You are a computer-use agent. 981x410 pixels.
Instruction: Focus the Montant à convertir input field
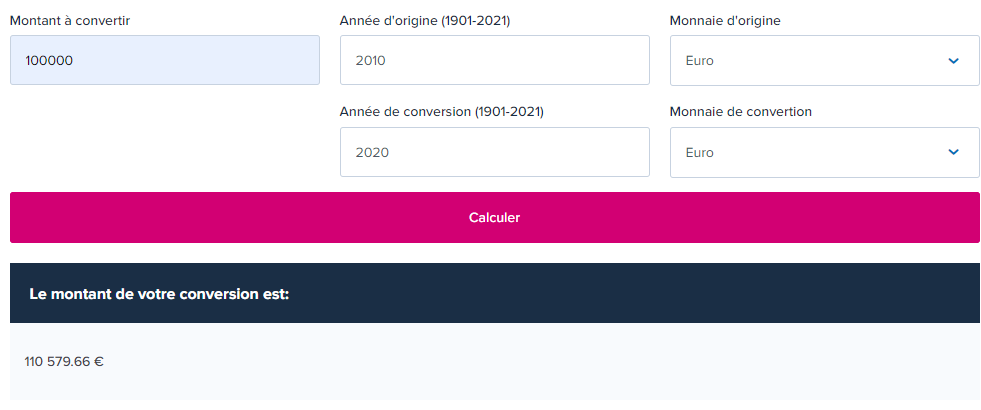coord(165,61)
